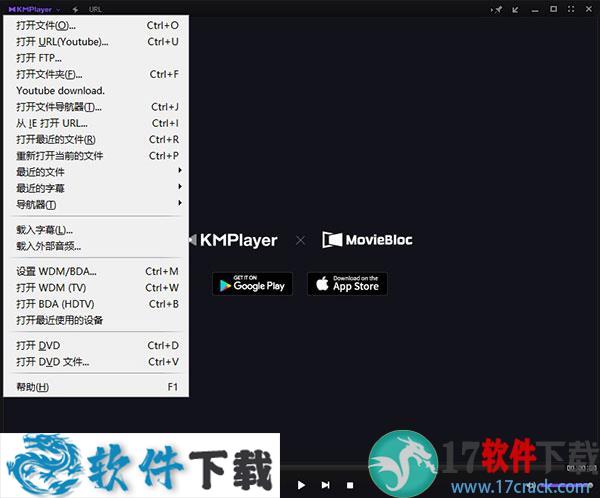This screenshot has width=600, height=498.
Task: Pin the window on top
Action: [x=497, y=9]
